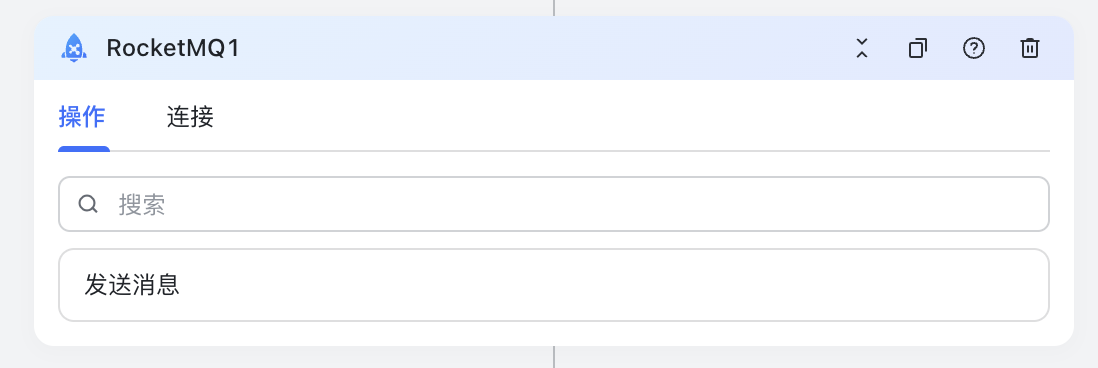Focus the 搜索 input field

(x=553, y=204)
